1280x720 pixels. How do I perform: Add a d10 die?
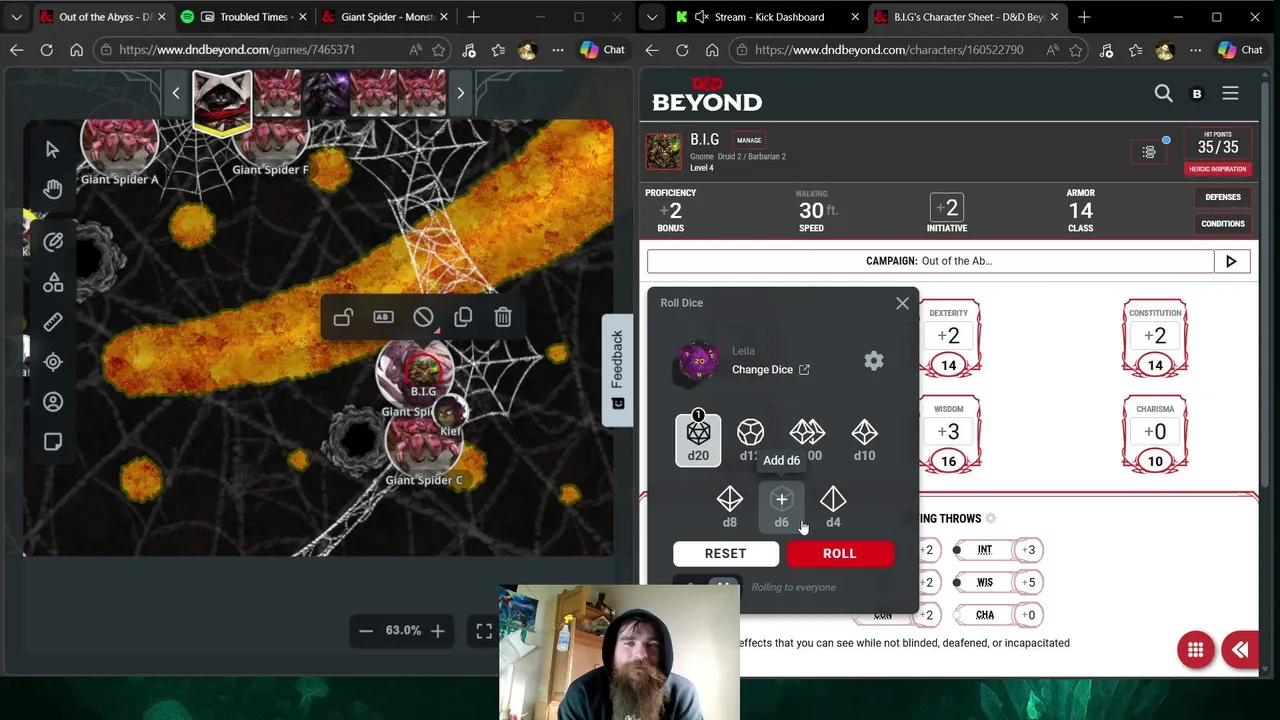864,440
